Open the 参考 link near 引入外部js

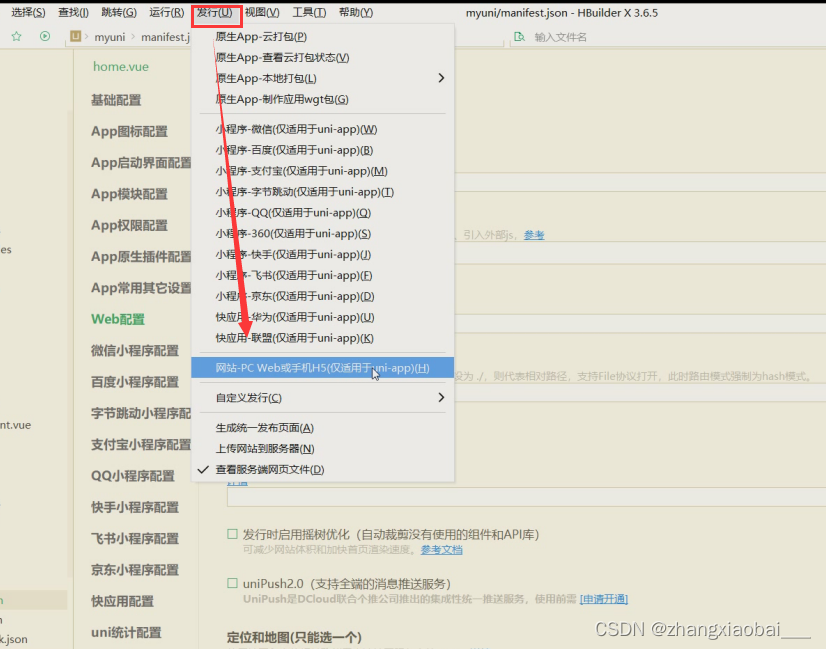click(534, 235)
